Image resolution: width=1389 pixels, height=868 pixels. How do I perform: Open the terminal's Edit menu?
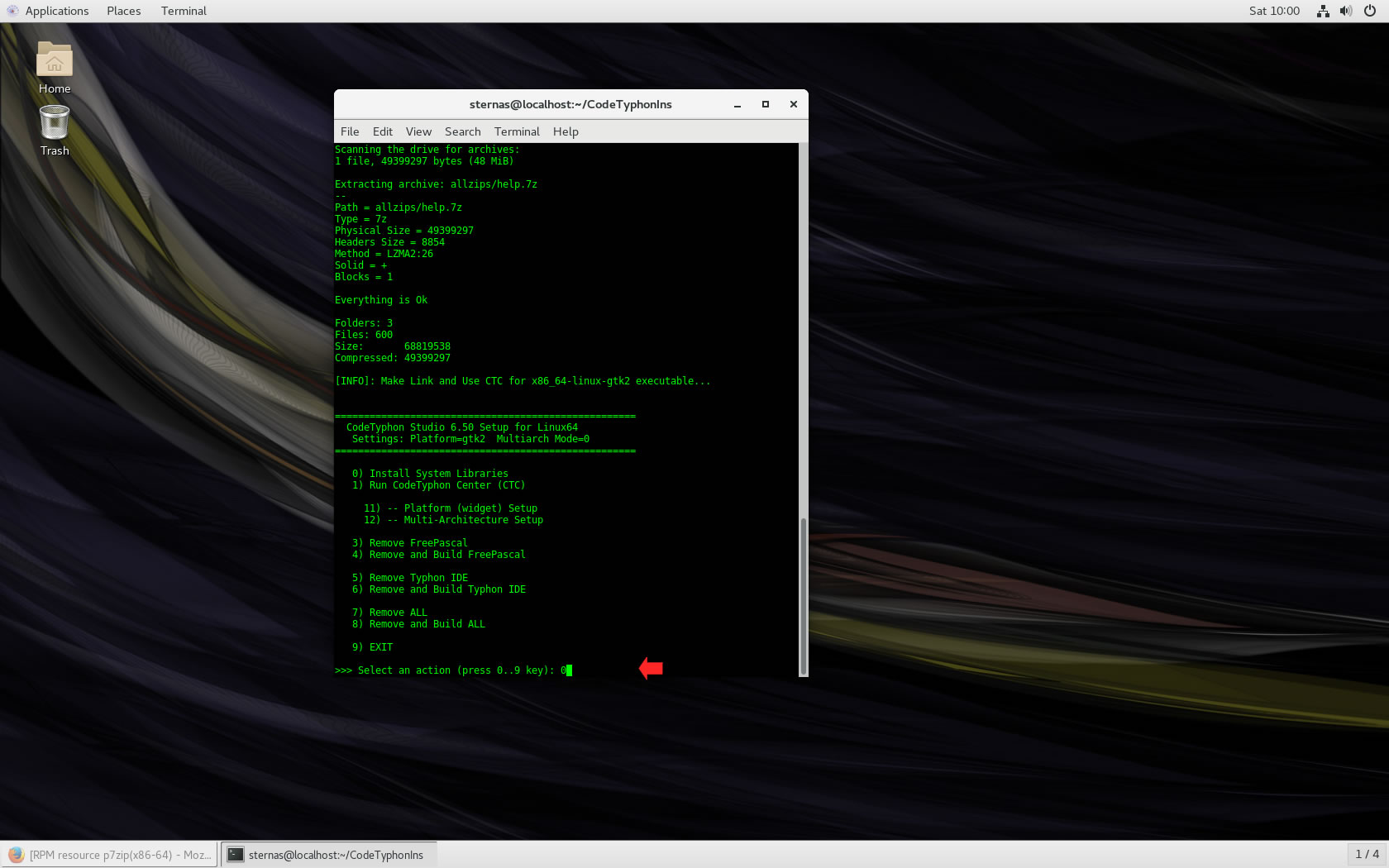[383, 131]
